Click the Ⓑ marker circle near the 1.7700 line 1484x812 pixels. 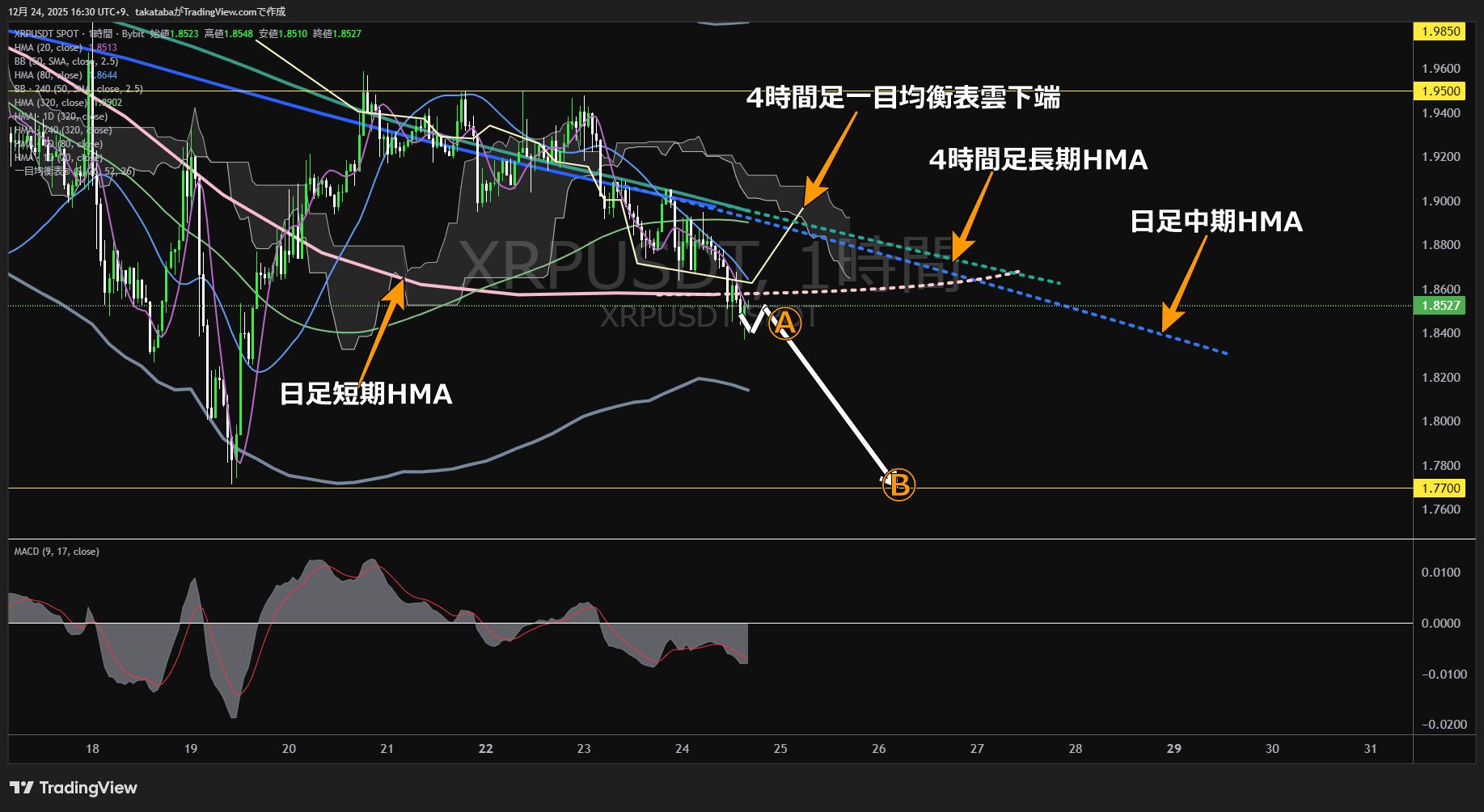pos(898,484)
